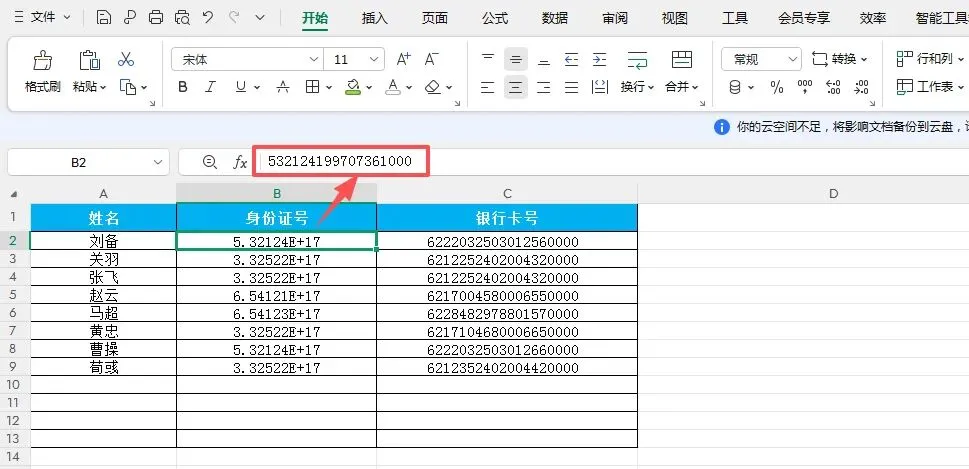Open the 行和列 rows and columns dropdown

tap(930, 59)
